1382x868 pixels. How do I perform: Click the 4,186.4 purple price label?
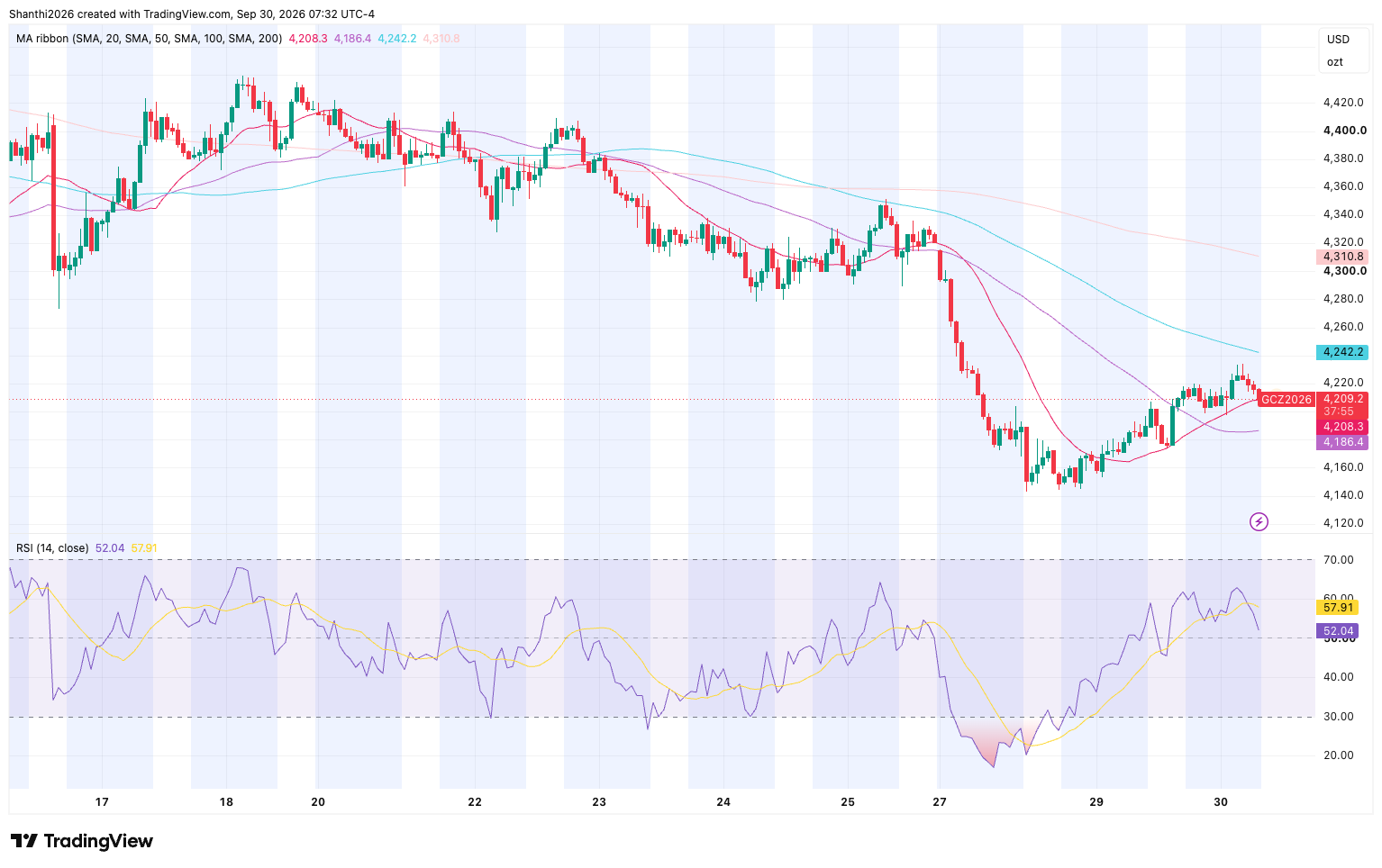[1342, 442]
